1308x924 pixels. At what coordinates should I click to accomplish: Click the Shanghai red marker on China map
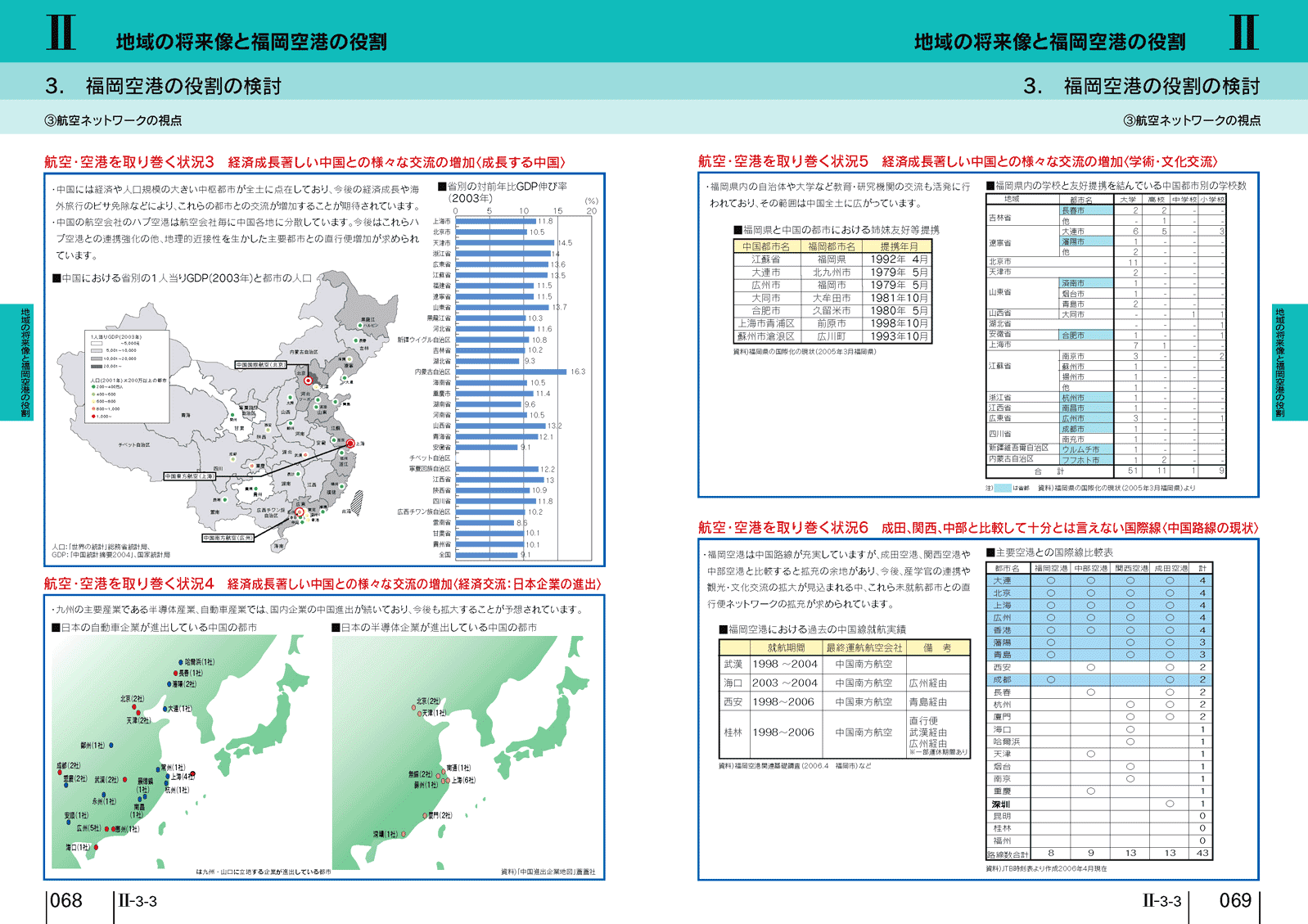pos(350,444)
